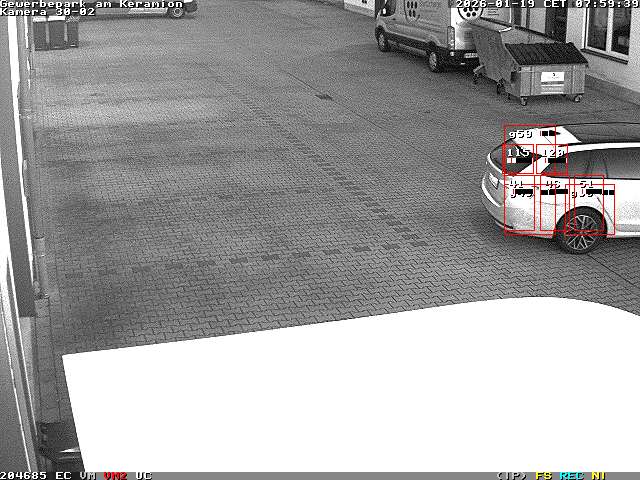Screen dimensions: 640x480
Task: Click the UC status indicator
Action: pyautogui.click(x=143, y=475)
